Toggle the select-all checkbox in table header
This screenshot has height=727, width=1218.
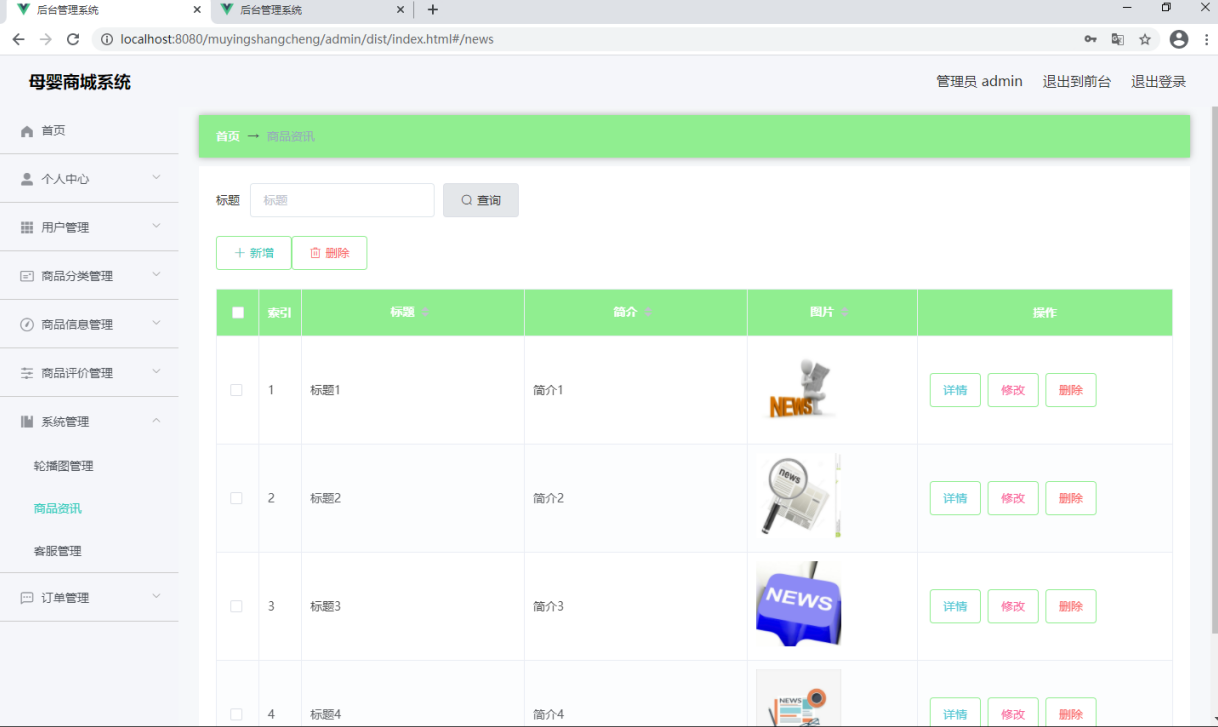pos(238,313)
